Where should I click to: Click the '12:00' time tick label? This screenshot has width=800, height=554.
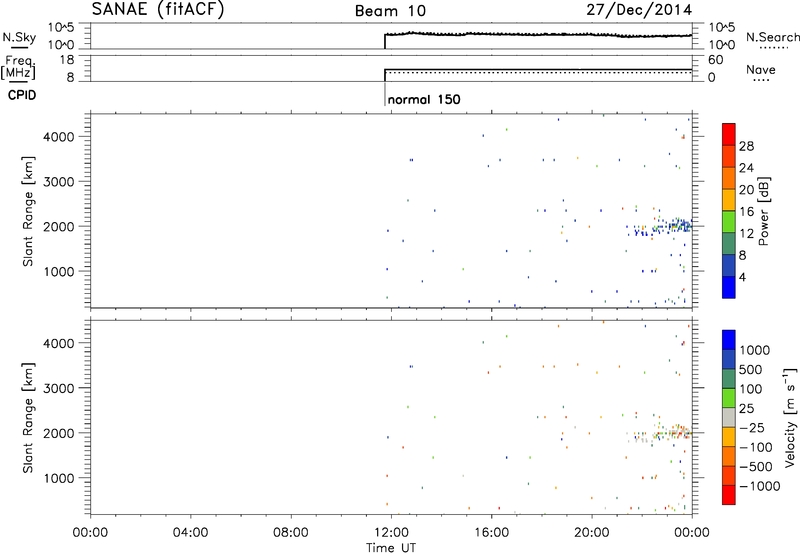[x=391, y=533]
